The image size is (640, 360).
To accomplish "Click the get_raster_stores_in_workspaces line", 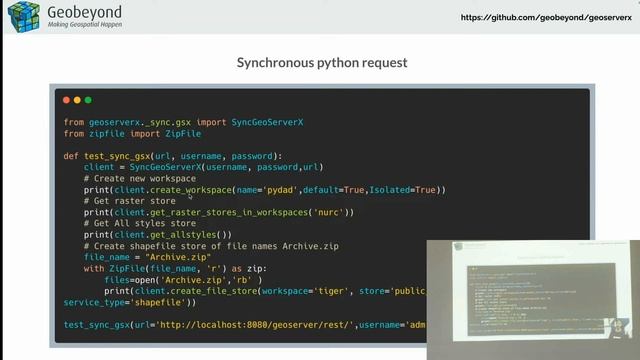I will coord(219,213).
